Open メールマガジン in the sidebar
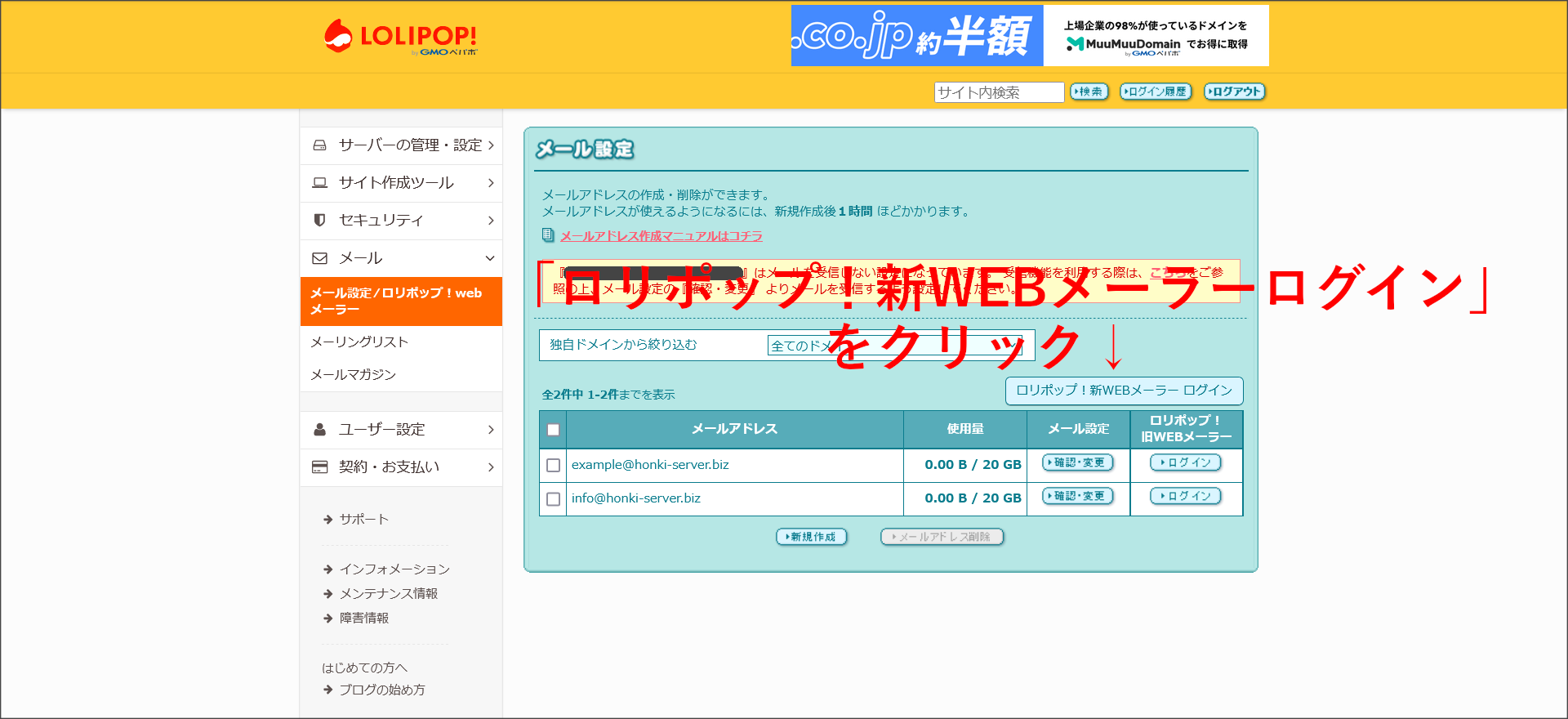Viewport: 1568px width, 719px height. pyautogui.click(x=353, y=375)
